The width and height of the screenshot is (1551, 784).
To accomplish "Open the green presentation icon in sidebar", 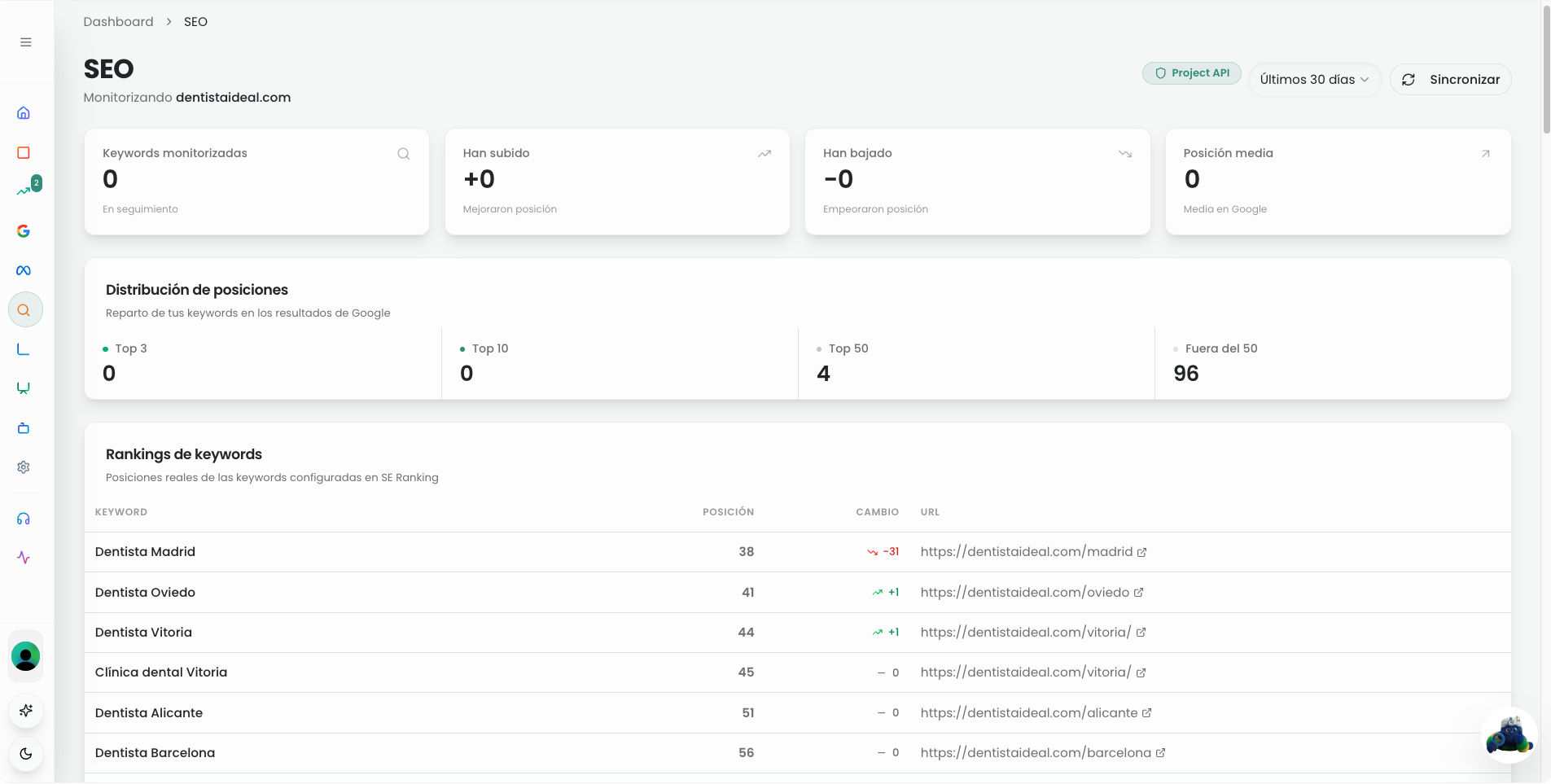I will point(24,388).
